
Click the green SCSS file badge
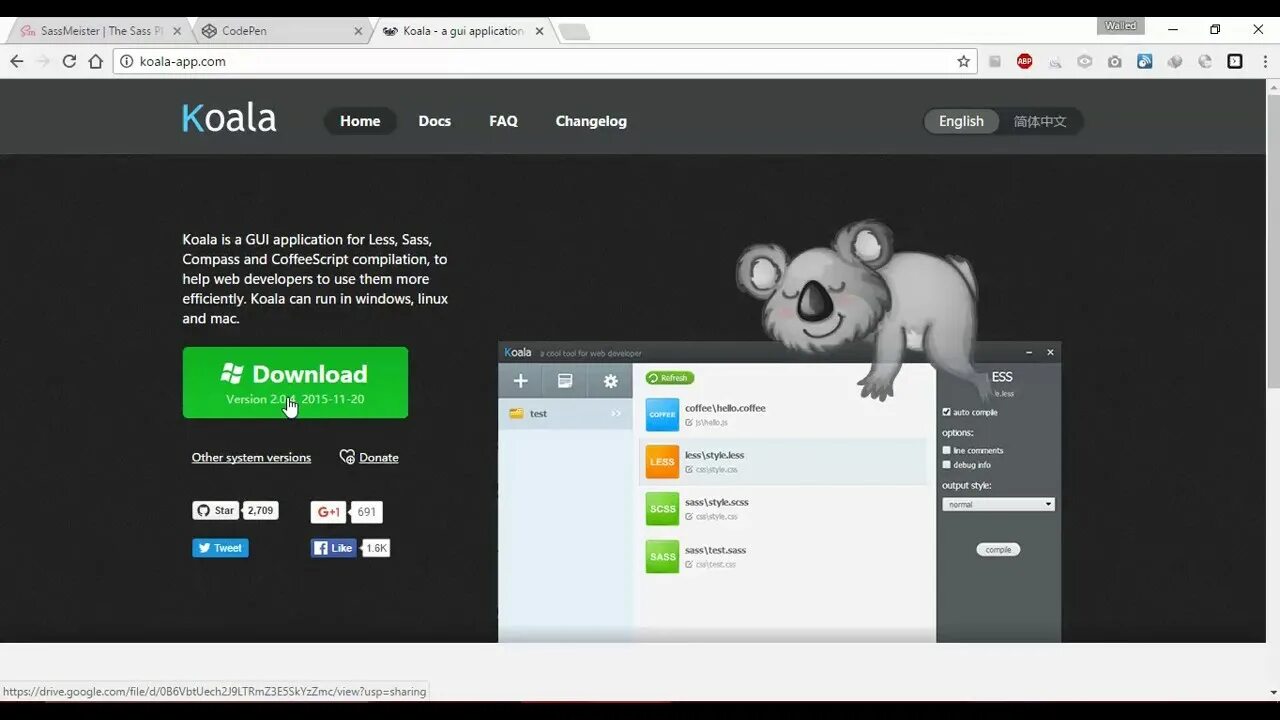pyautogui.click(x=662, y=509)
